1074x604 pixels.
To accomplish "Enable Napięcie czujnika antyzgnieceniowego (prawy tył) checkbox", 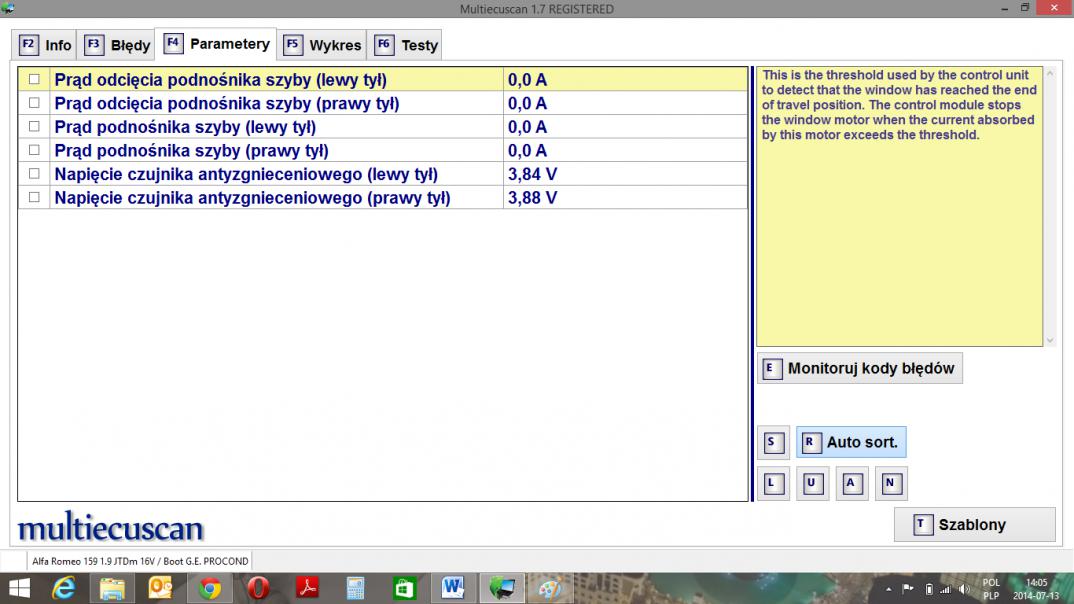I will point(34,197).
